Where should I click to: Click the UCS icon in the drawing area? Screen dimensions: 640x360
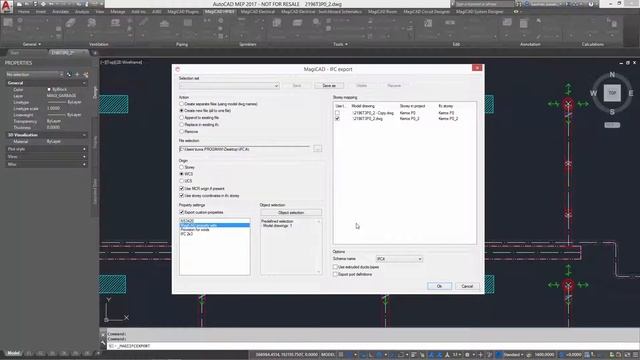[116, 310]
